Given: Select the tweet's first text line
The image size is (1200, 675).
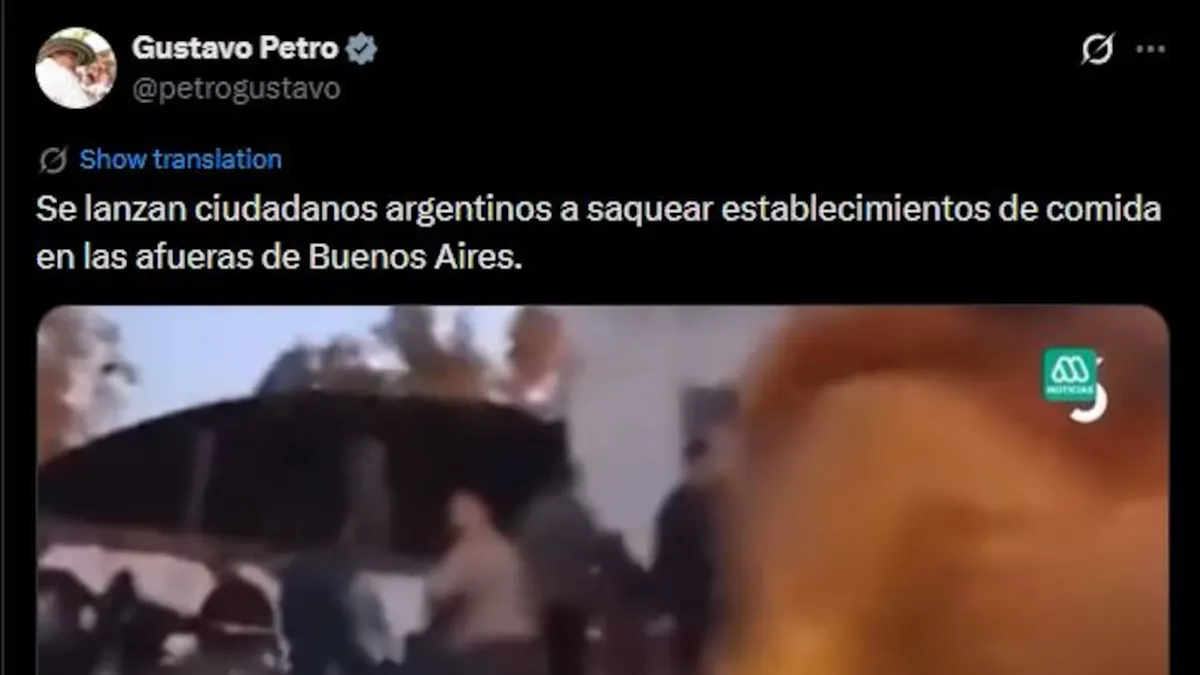Looking at the screenshot, I should [599, 210].
